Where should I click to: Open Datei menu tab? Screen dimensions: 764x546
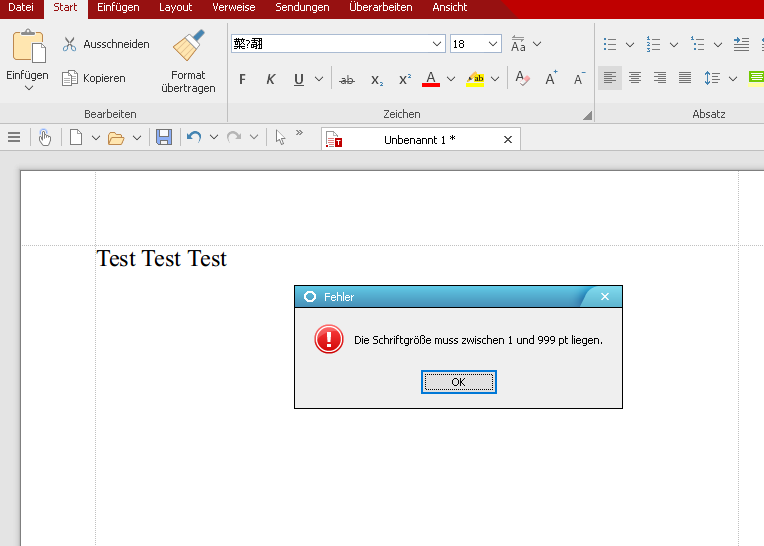(21, 7)
